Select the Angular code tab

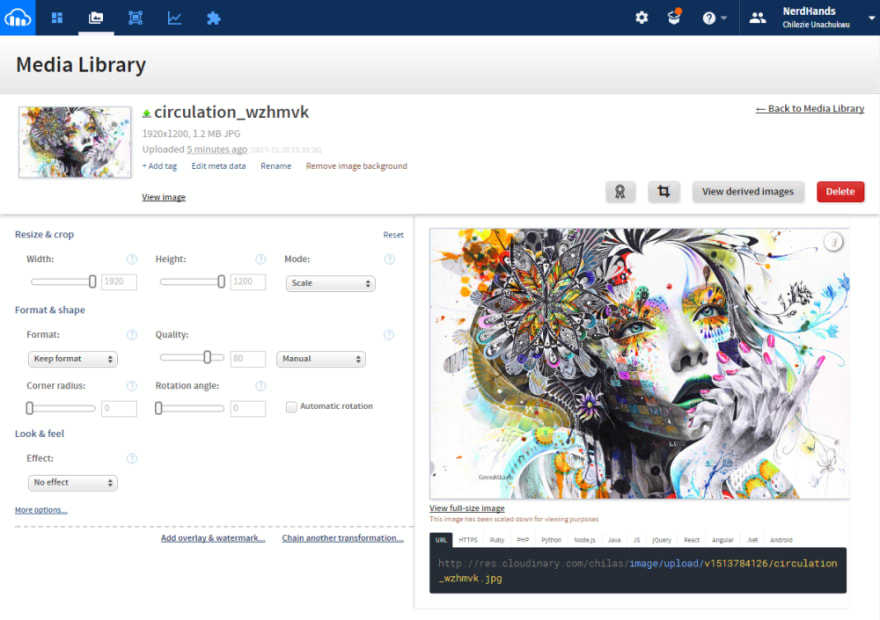(x=723, y=540)
